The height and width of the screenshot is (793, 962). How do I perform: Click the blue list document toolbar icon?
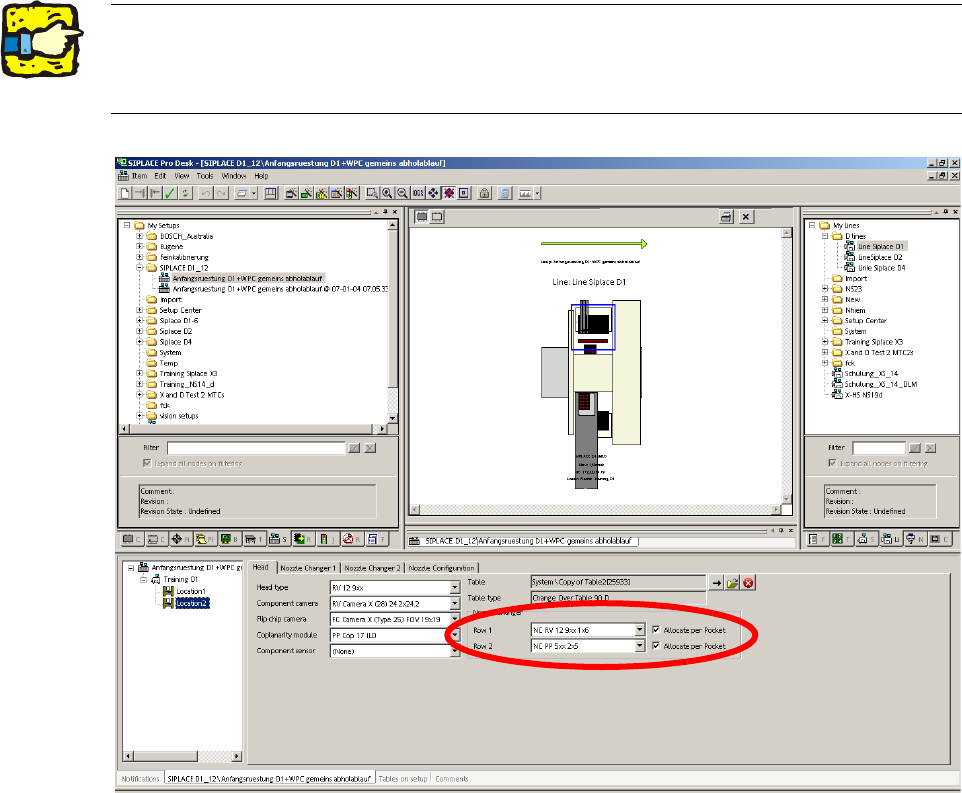505,193
